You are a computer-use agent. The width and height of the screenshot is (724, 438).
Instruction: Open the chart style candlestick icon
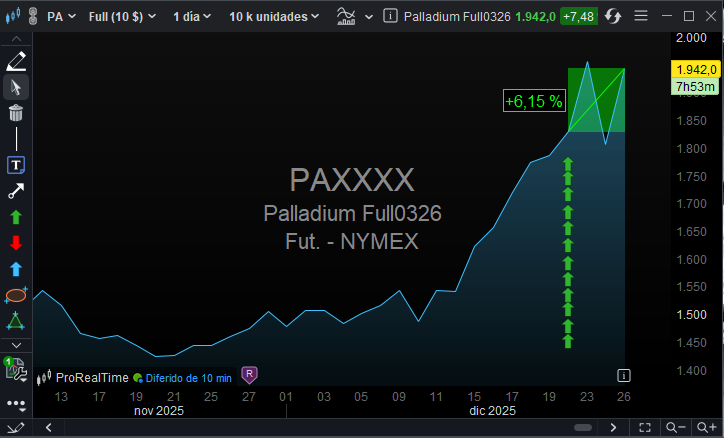pos(13,16)
